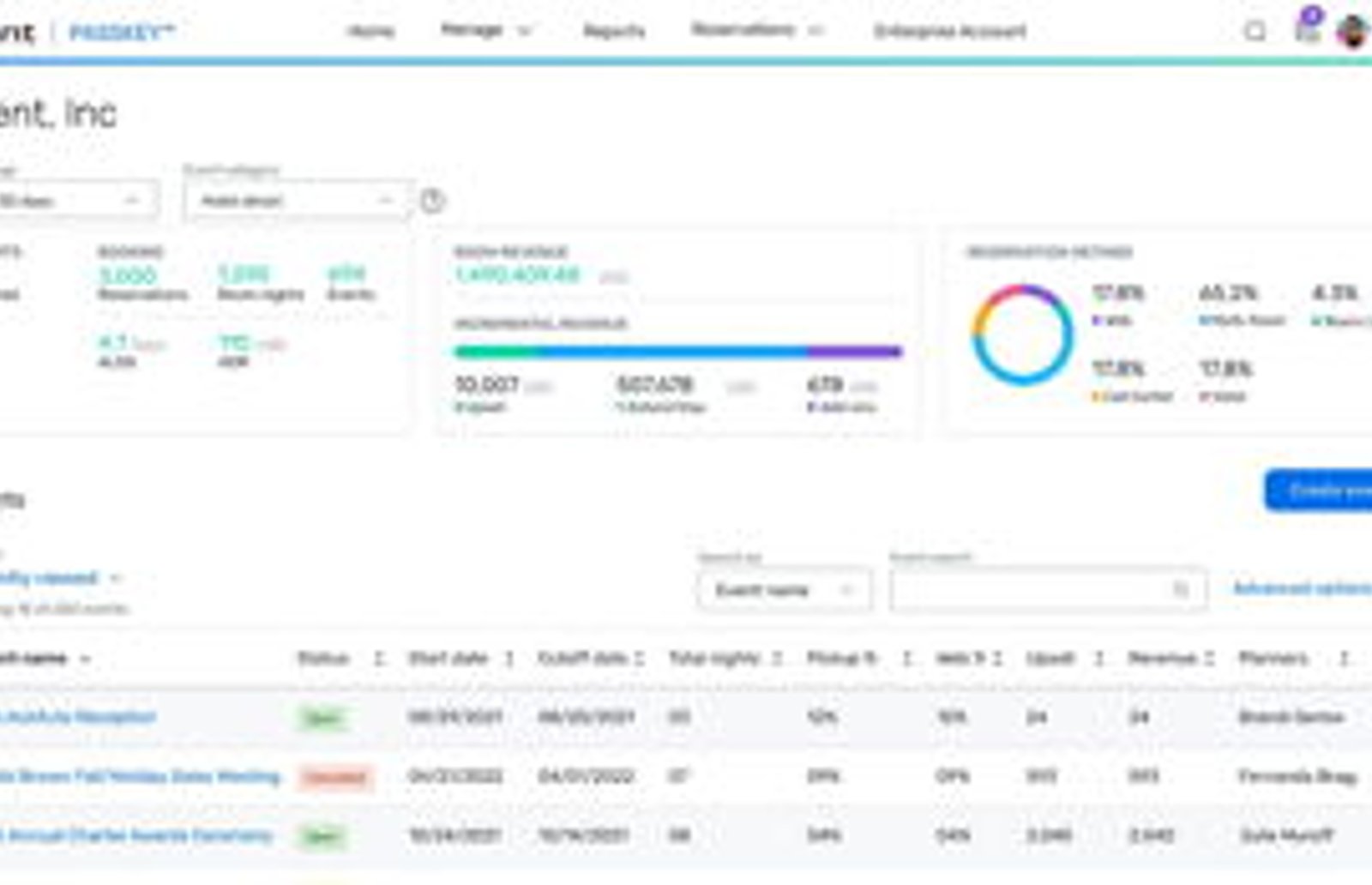The height and width of the screenshot is (885, 1372).
Task: Go to the Reports menu item
Action: click(x=614, y=32)
